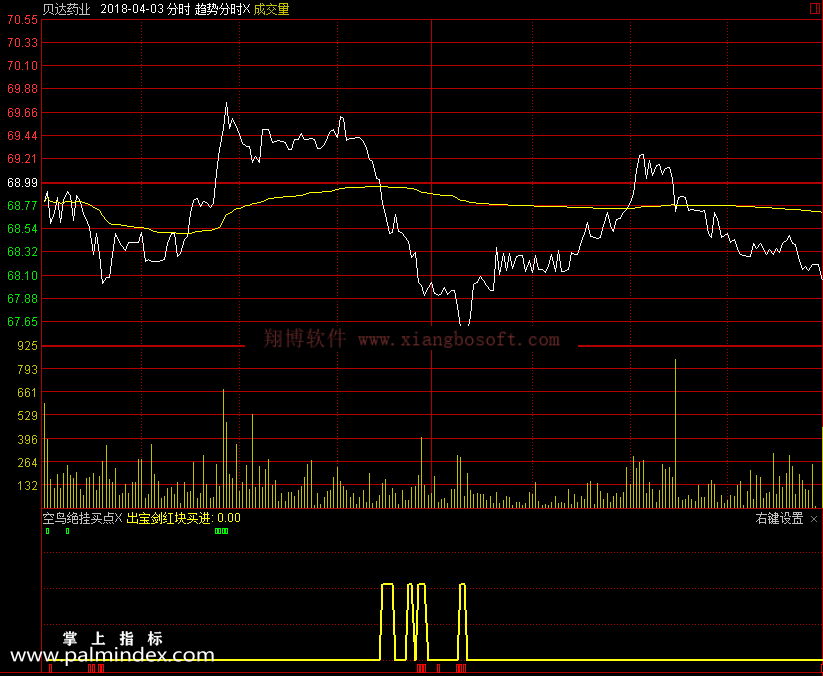
Task: Click price axis label 69.88
Action: coord(23,89)
